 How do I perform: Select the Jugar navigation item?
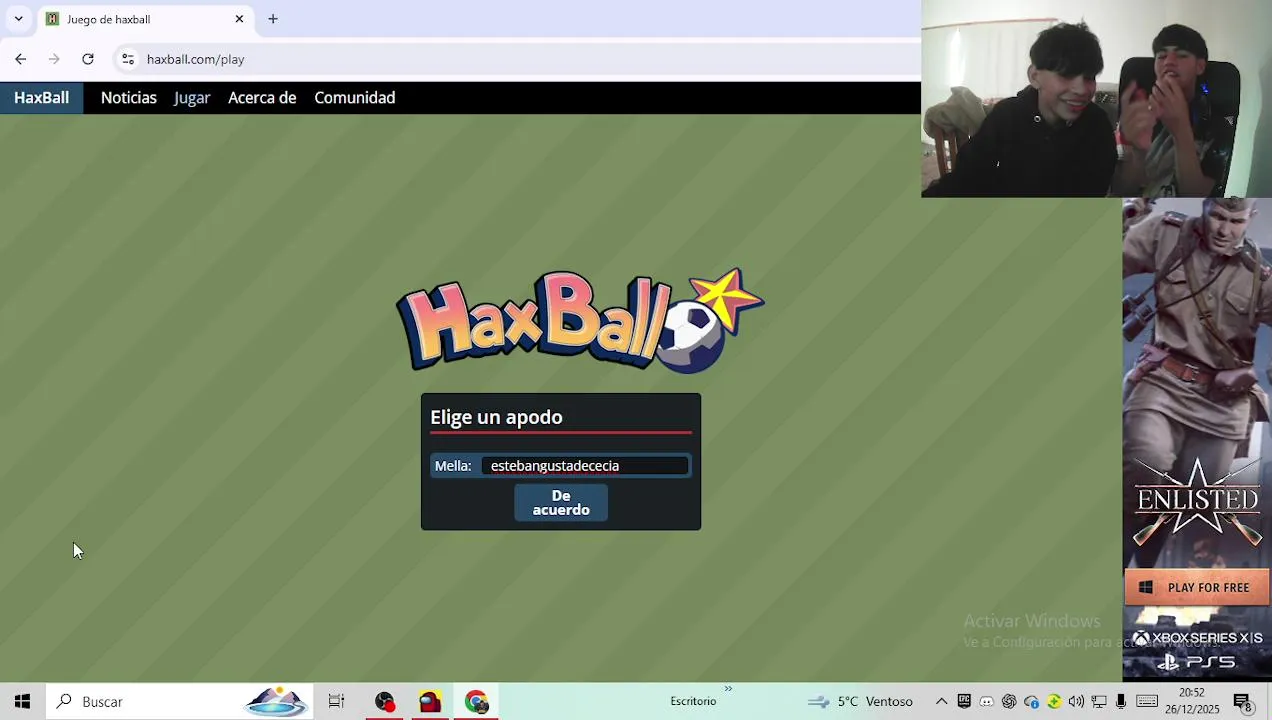[192, 98]
